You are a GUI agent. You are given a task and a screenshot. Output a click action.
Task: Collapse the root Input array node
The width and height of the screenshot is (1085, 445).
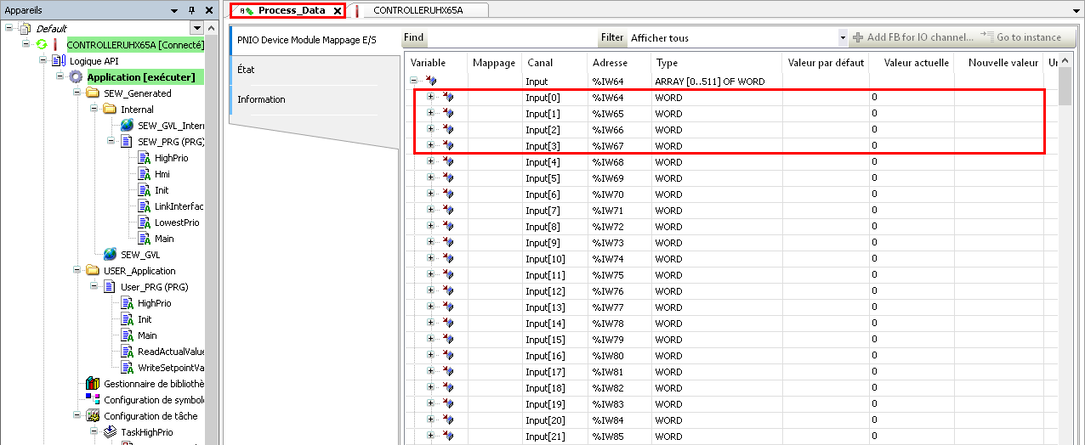click(414, 81)
